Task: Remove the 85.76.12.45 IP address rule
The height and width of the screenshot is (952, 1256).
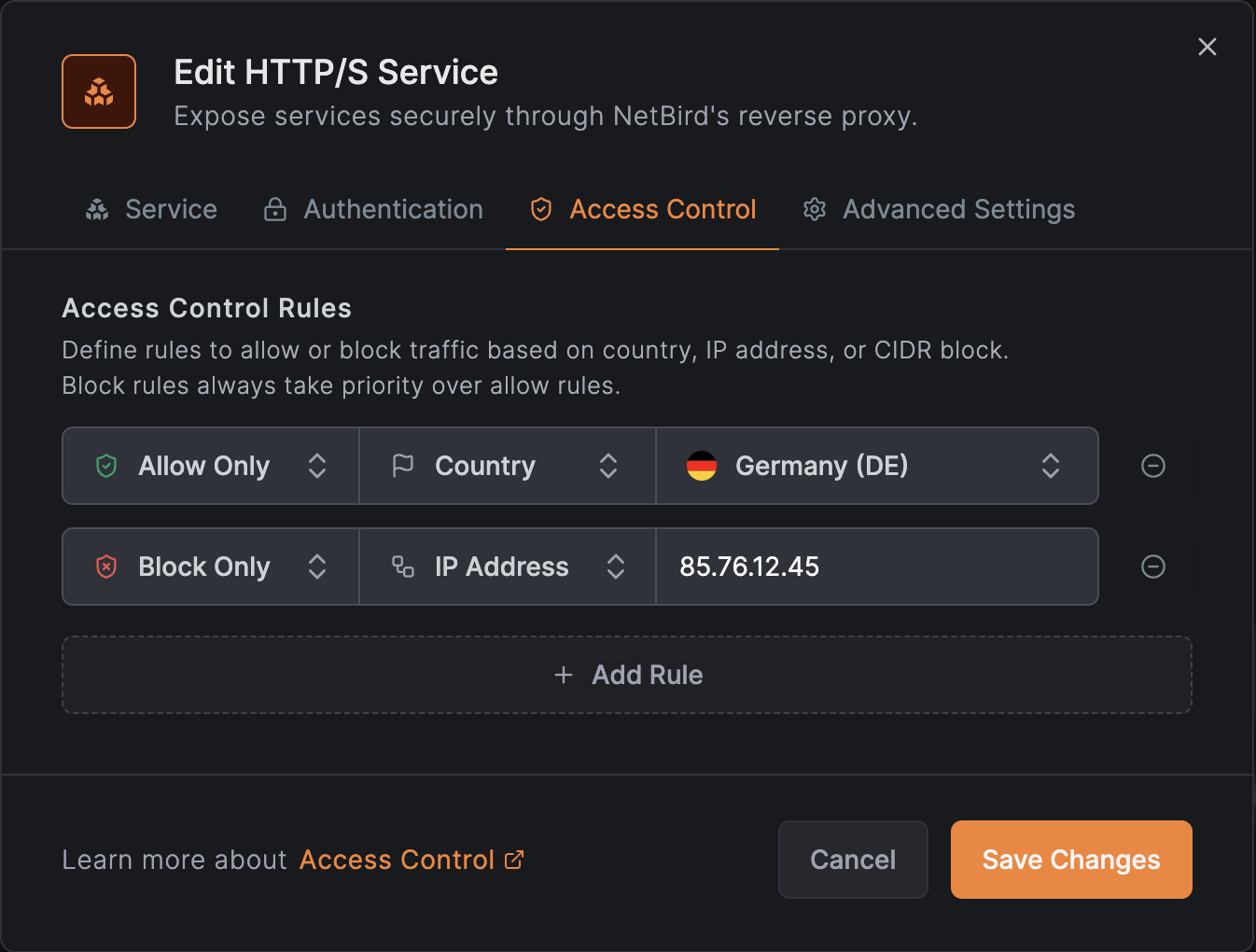Action: [1152, 567]
